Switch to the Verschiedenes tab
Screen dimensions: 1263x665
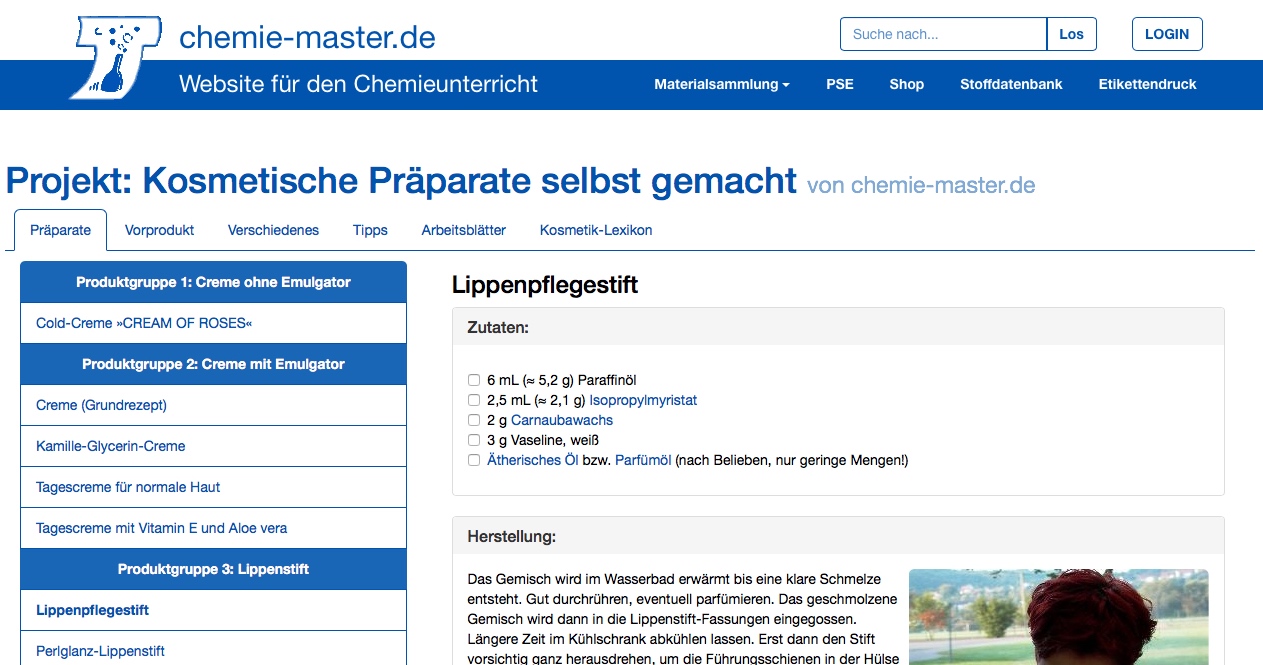(273, 230)
